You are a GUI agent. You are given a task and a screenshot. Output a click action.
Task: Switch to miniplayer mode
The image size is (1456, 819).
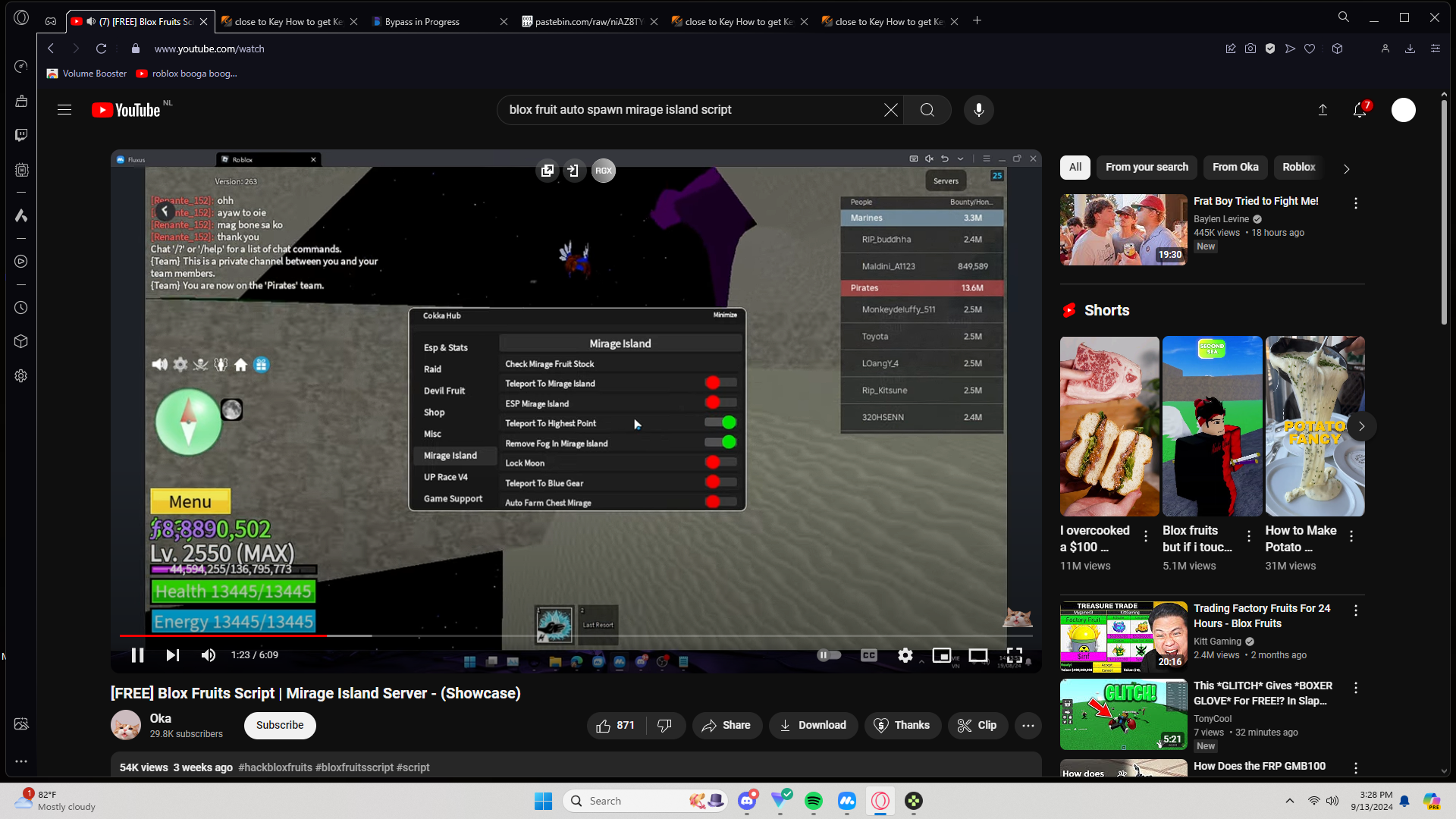(x=942, y=655)
